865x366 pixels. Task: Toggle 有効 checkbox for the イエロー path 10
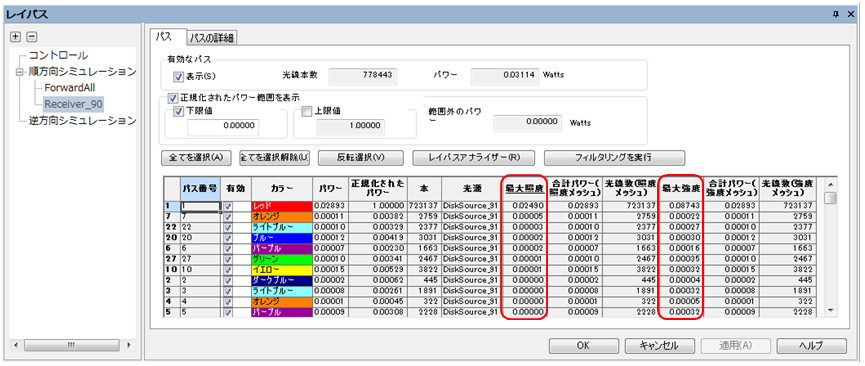pos(228,269)
